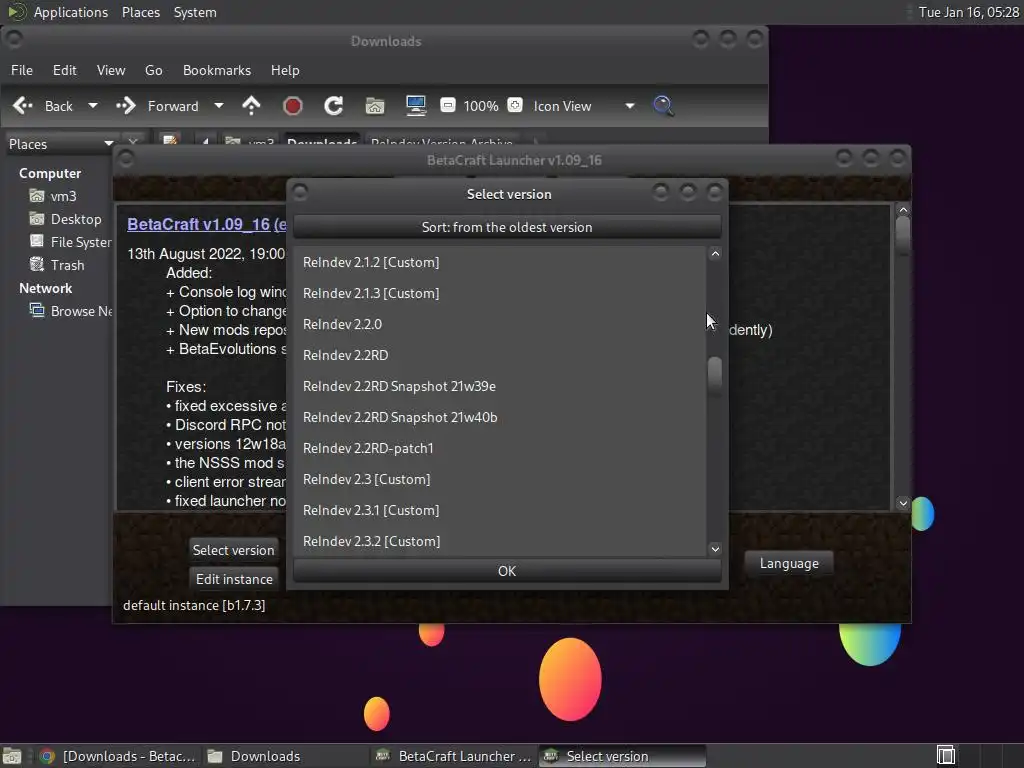The height and width of the screenshot is (768, 1024).
Task: Switch to BetaCraft Launcher taskbar entry
Action: coord(453,756)
